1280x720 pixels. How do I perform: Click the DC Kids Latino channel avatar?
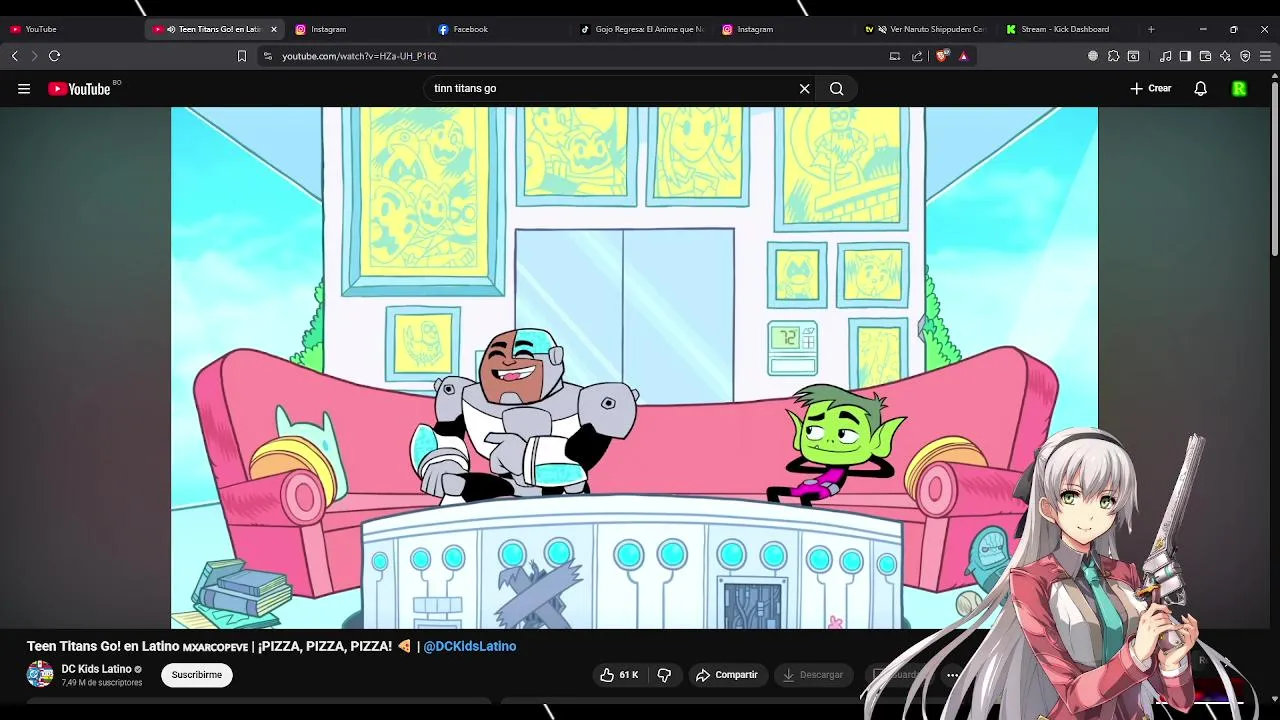[x=40, y=674]
